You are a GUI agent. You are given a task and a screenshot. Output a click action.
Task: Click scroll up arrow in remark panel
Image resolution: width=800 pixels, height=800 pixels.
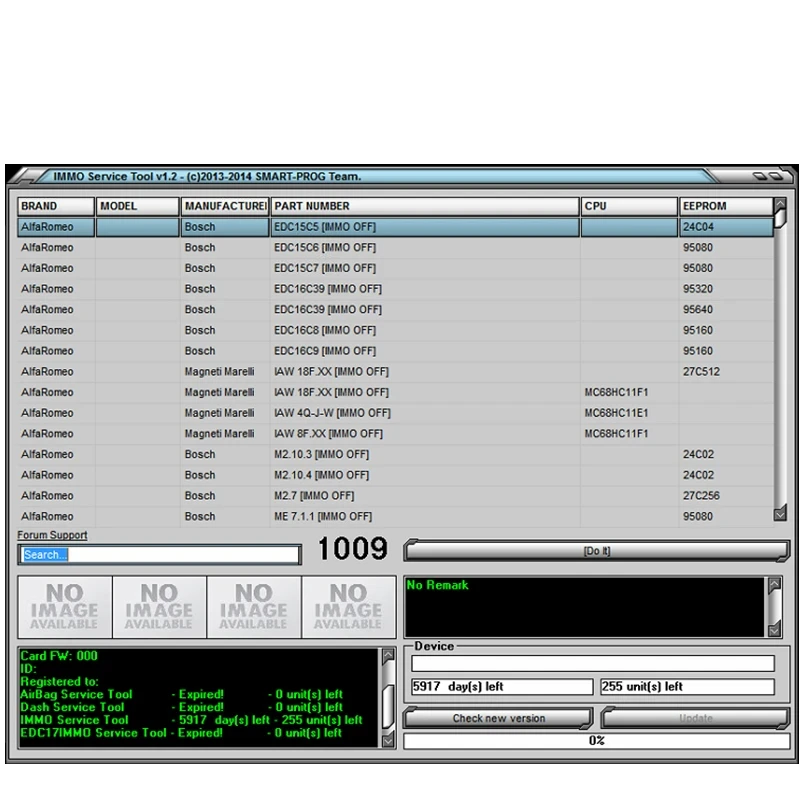[774, 584]
